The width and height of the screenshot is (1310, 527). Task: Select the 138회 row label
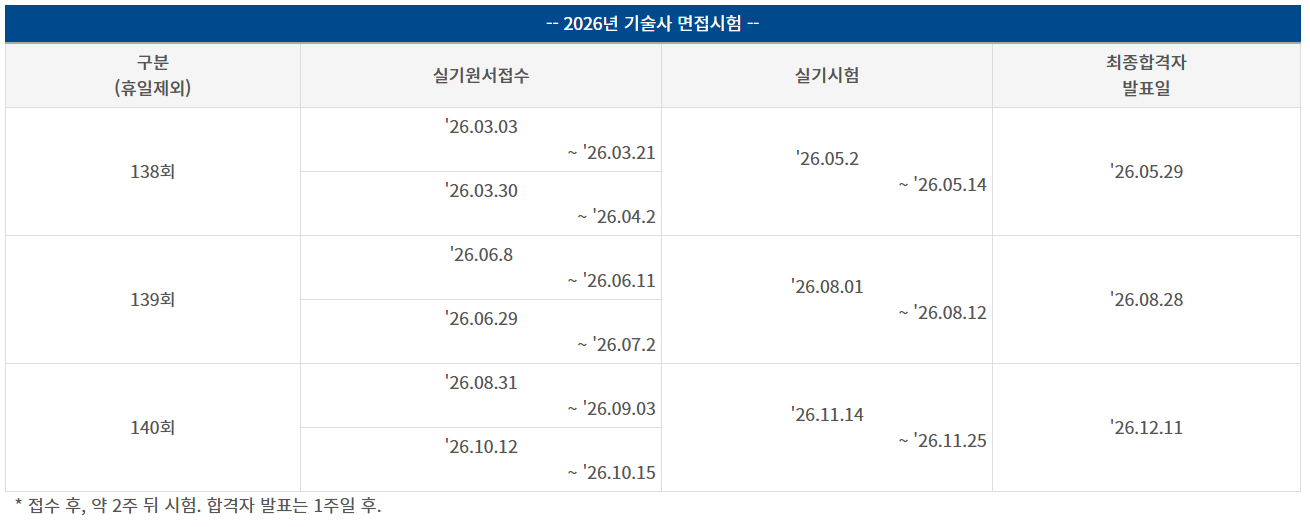[152, 172]
